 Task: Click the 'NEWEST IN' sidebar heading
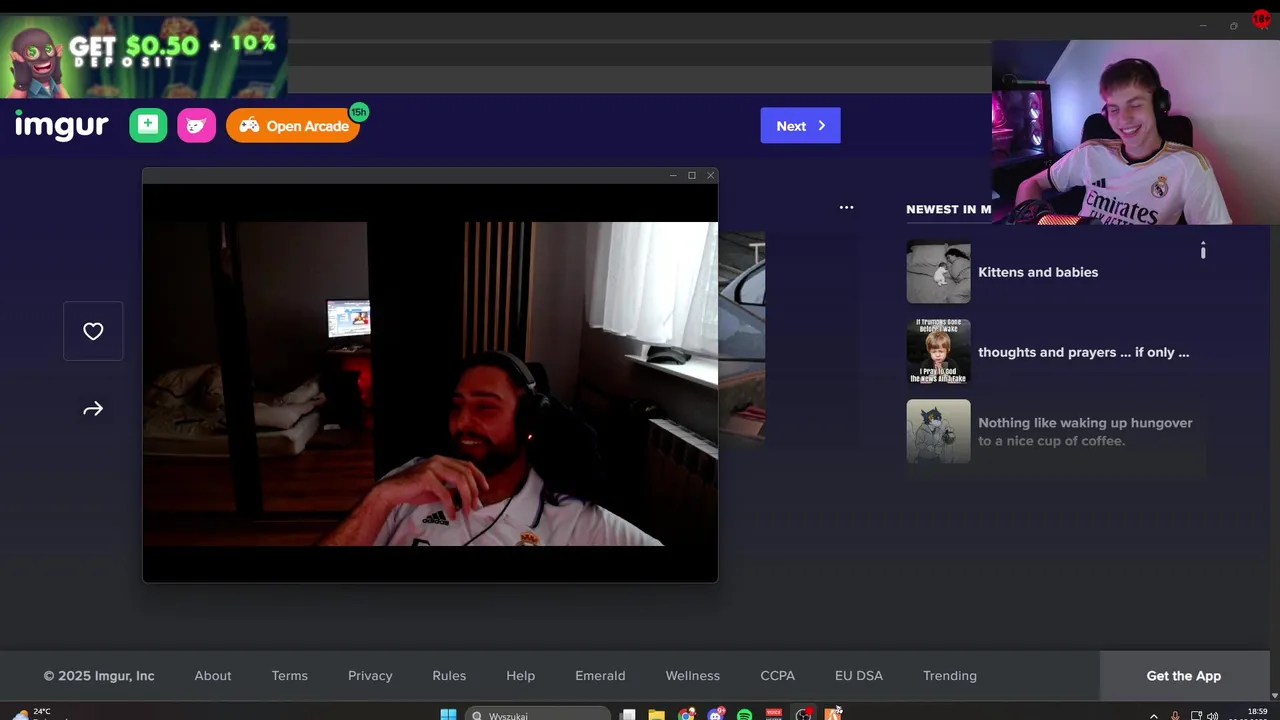(948, 209)
